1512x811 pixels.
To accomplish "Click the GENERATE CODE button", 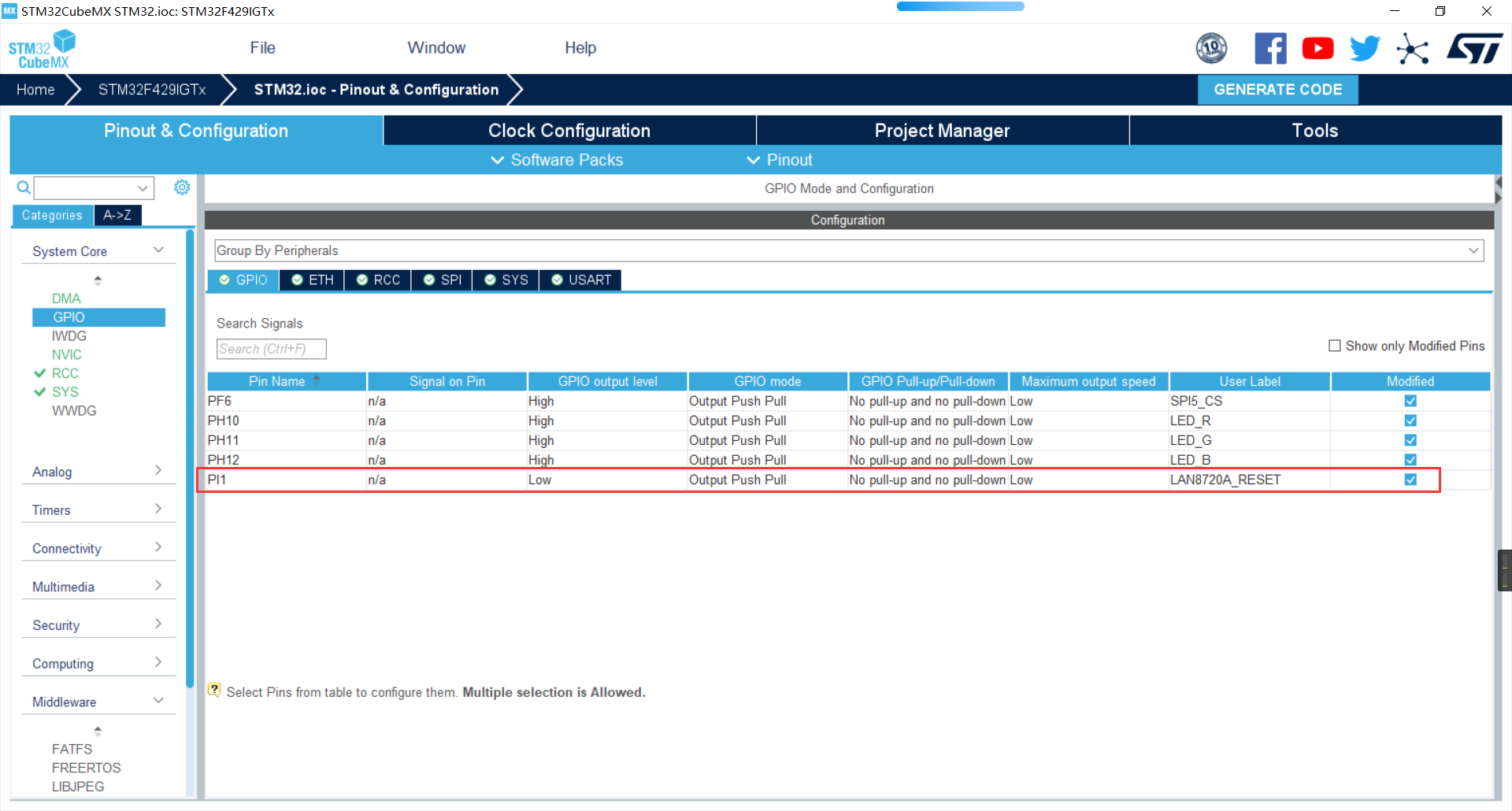I will point(1277,90).
